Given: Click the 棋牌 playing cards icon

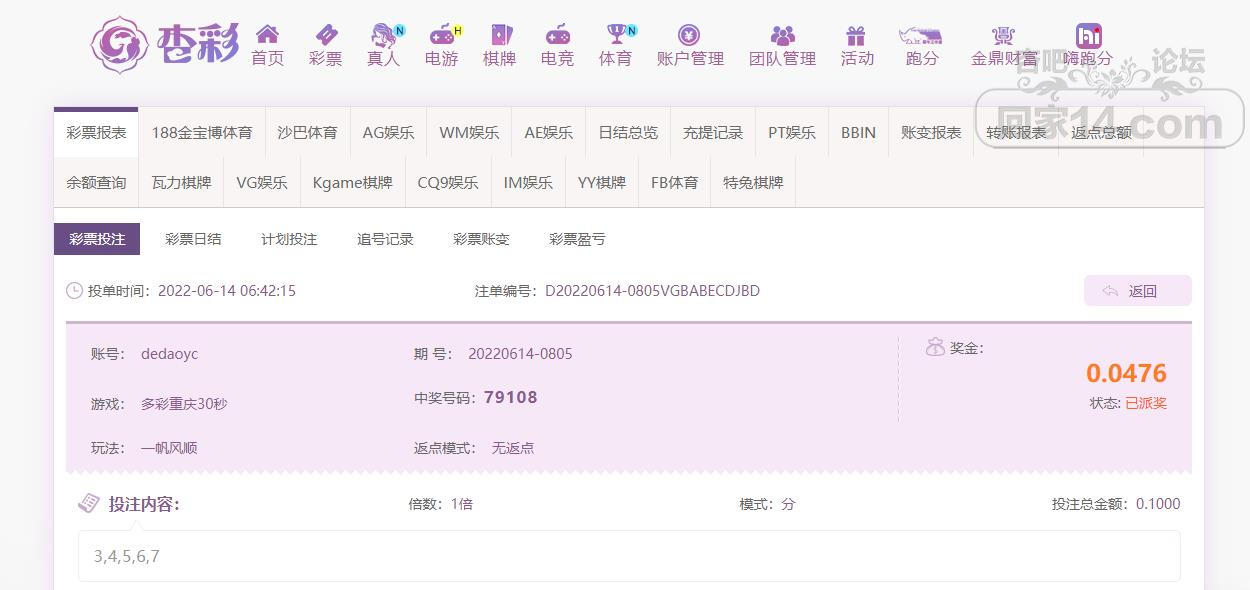Looking at the screenshot, I should [x=499, y=35].
